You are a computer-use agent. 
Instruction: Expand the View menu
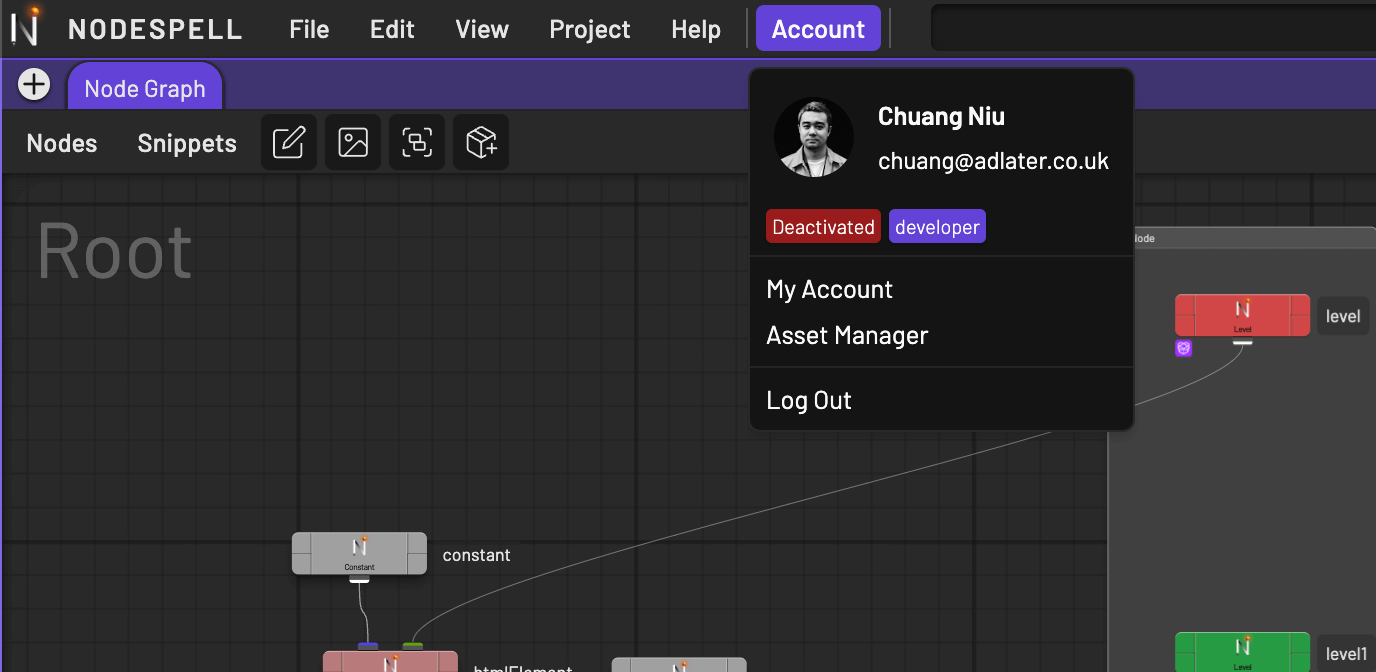point(482,29)
